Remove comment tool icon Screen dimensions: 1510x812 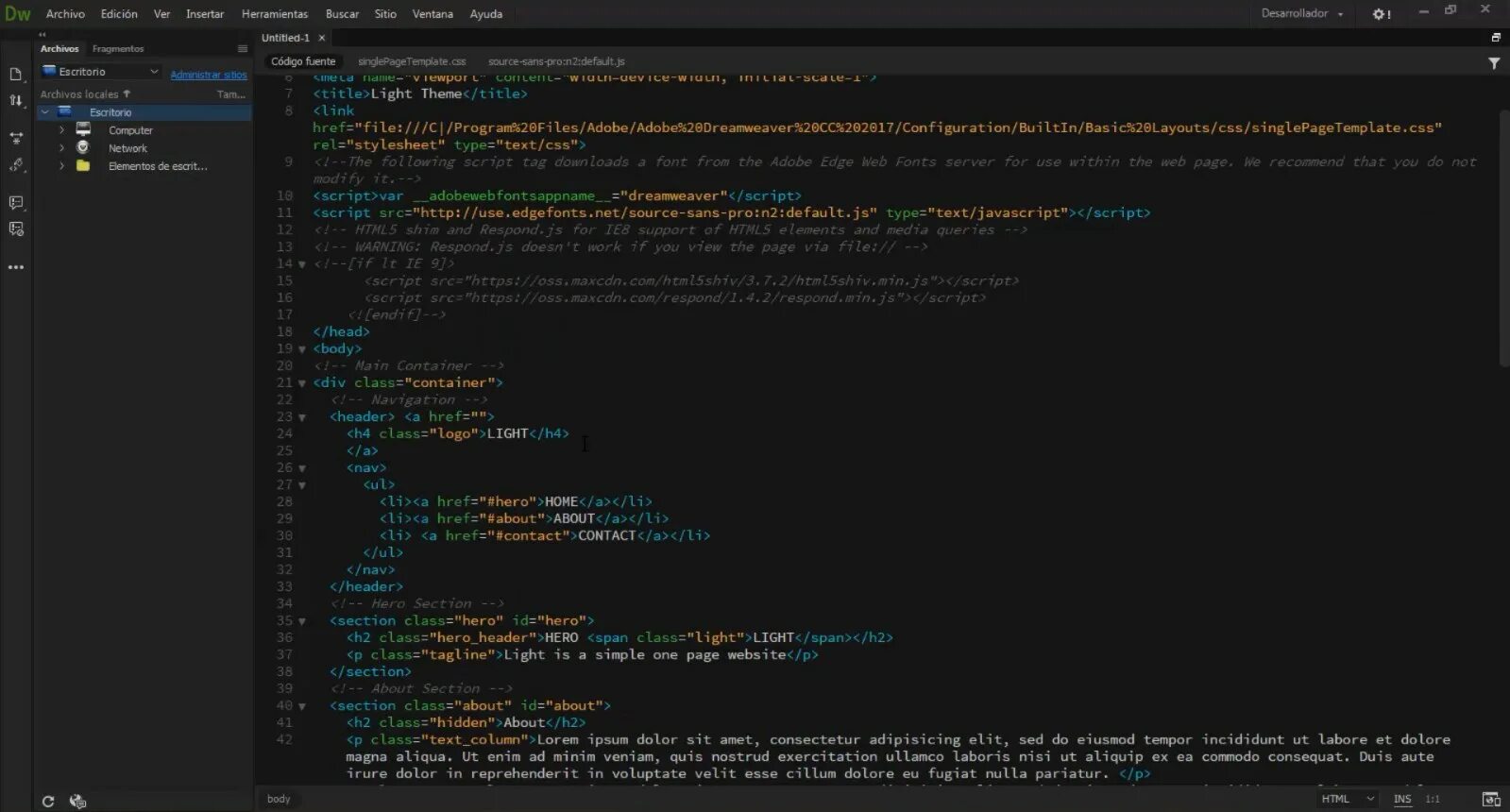point(16,229)
